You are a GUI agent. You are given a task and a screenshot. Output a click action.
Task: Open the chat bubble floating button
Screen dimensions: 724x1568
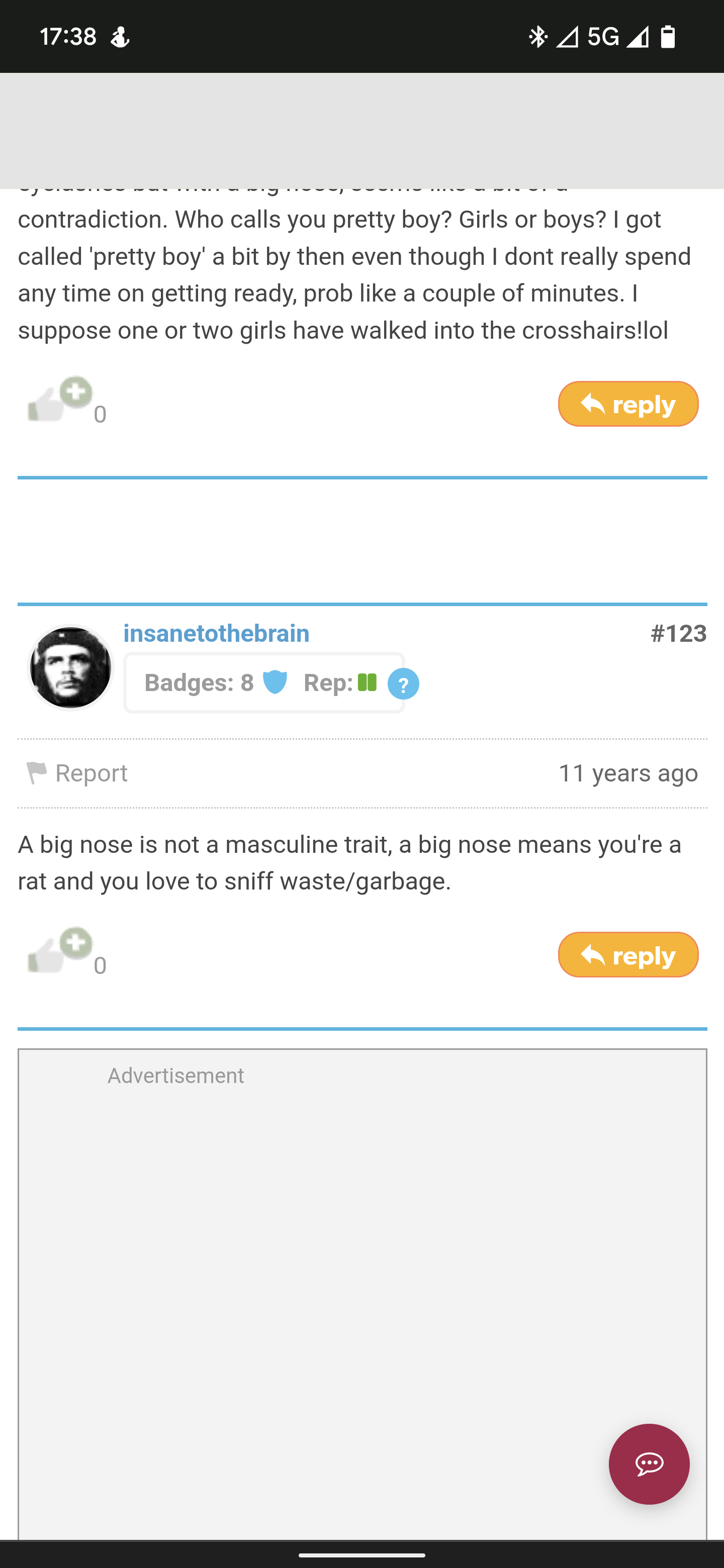click(x=649, y=1464)
